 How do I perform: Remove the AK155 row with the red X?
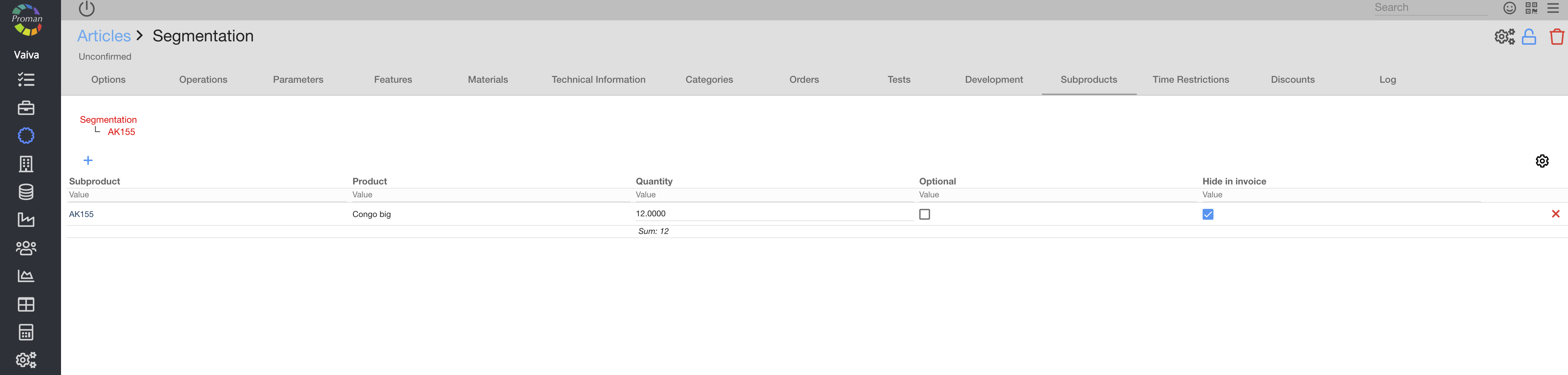tap(1555, 214)
